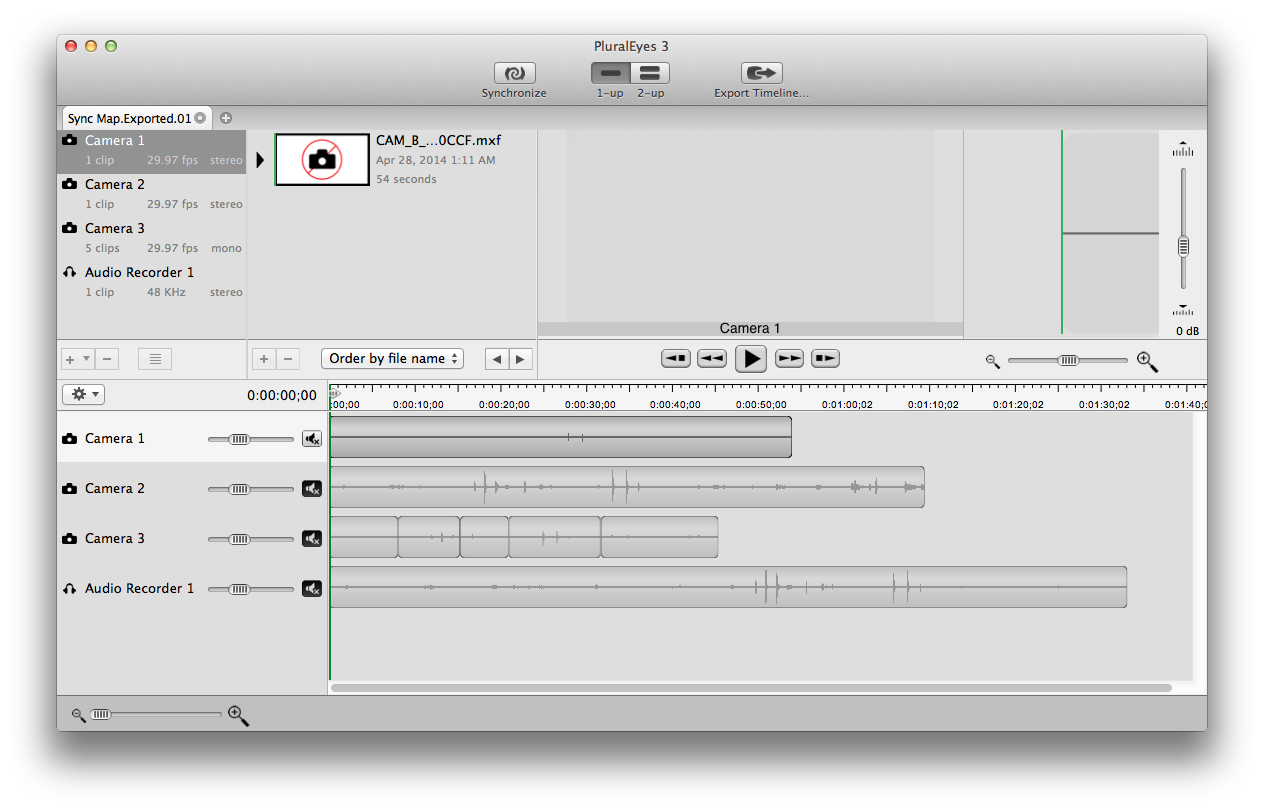This screenshot has height=810, width=1264.
Task: Click the list view icon button
Action: click(155, 359)
